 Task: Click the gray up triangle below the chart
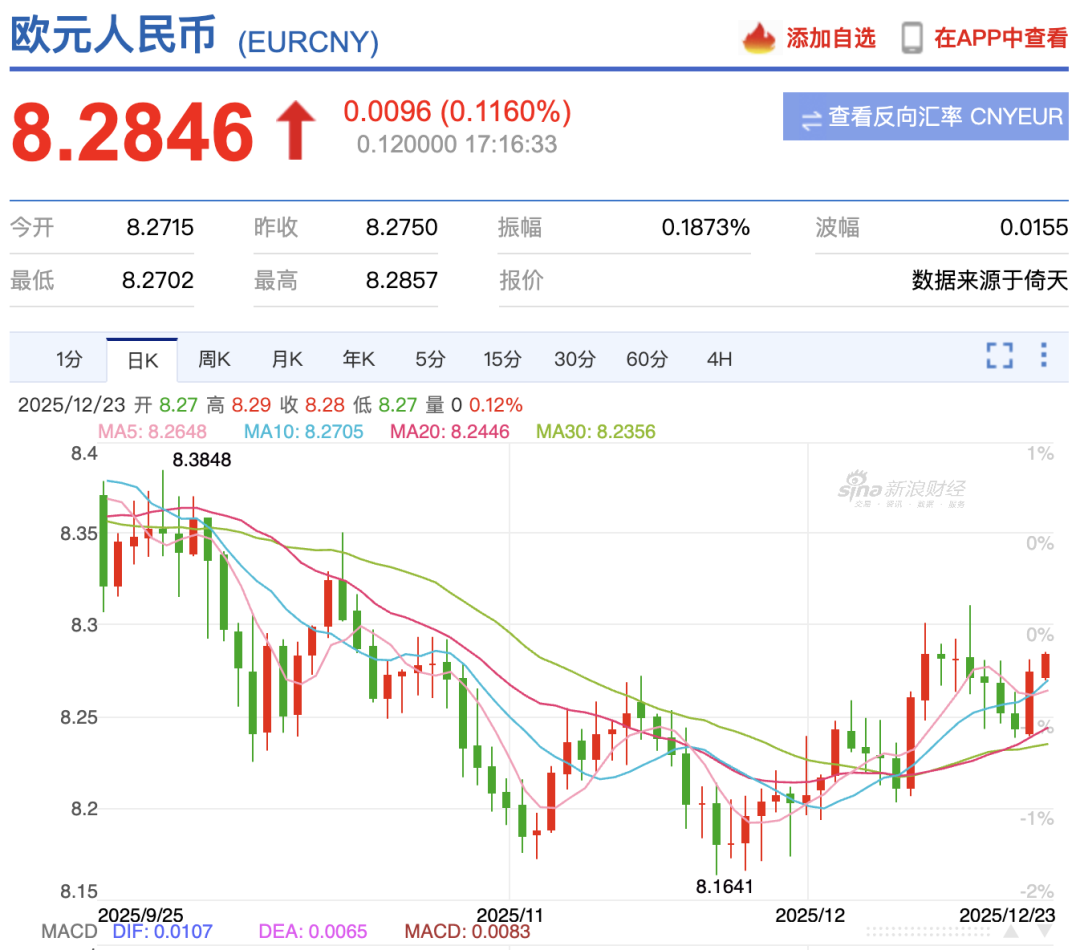[1011, 931]
